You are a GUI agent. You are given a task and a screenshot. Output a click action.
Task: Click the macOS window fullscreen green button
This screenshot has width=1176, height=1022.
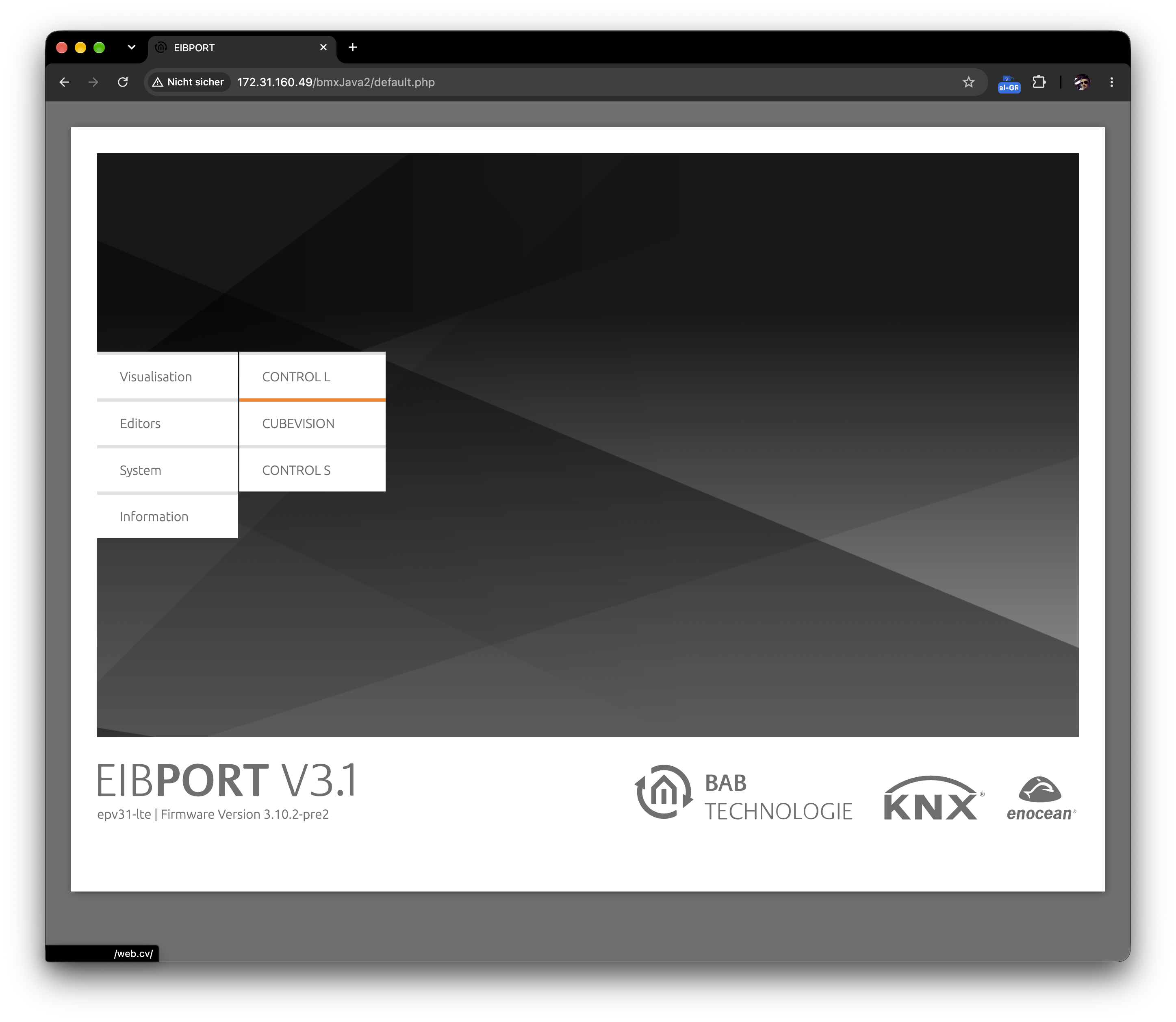click(99, 47)
